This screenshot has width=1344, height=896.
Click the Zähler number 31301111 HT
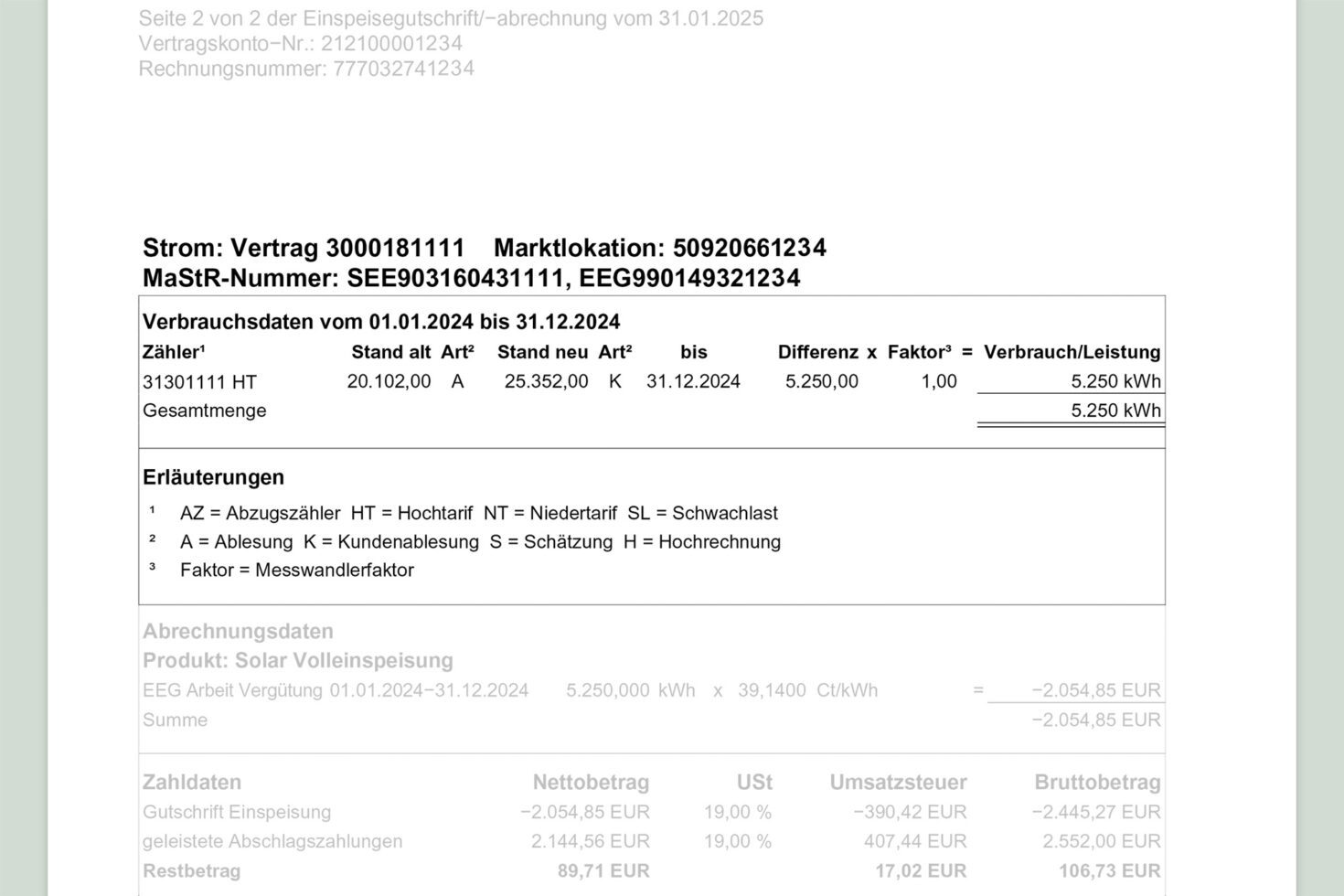199,382
